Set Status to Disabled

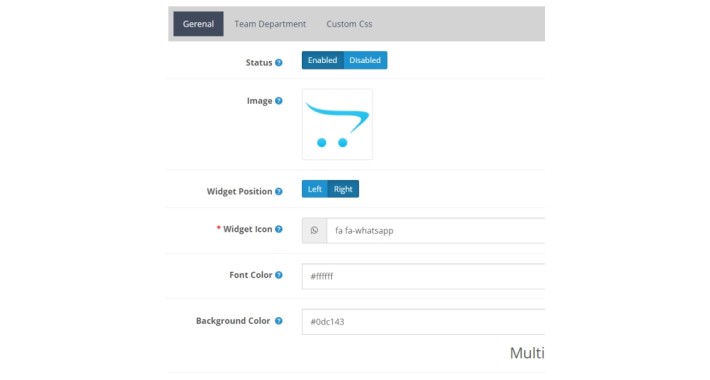tap(365, 60)
